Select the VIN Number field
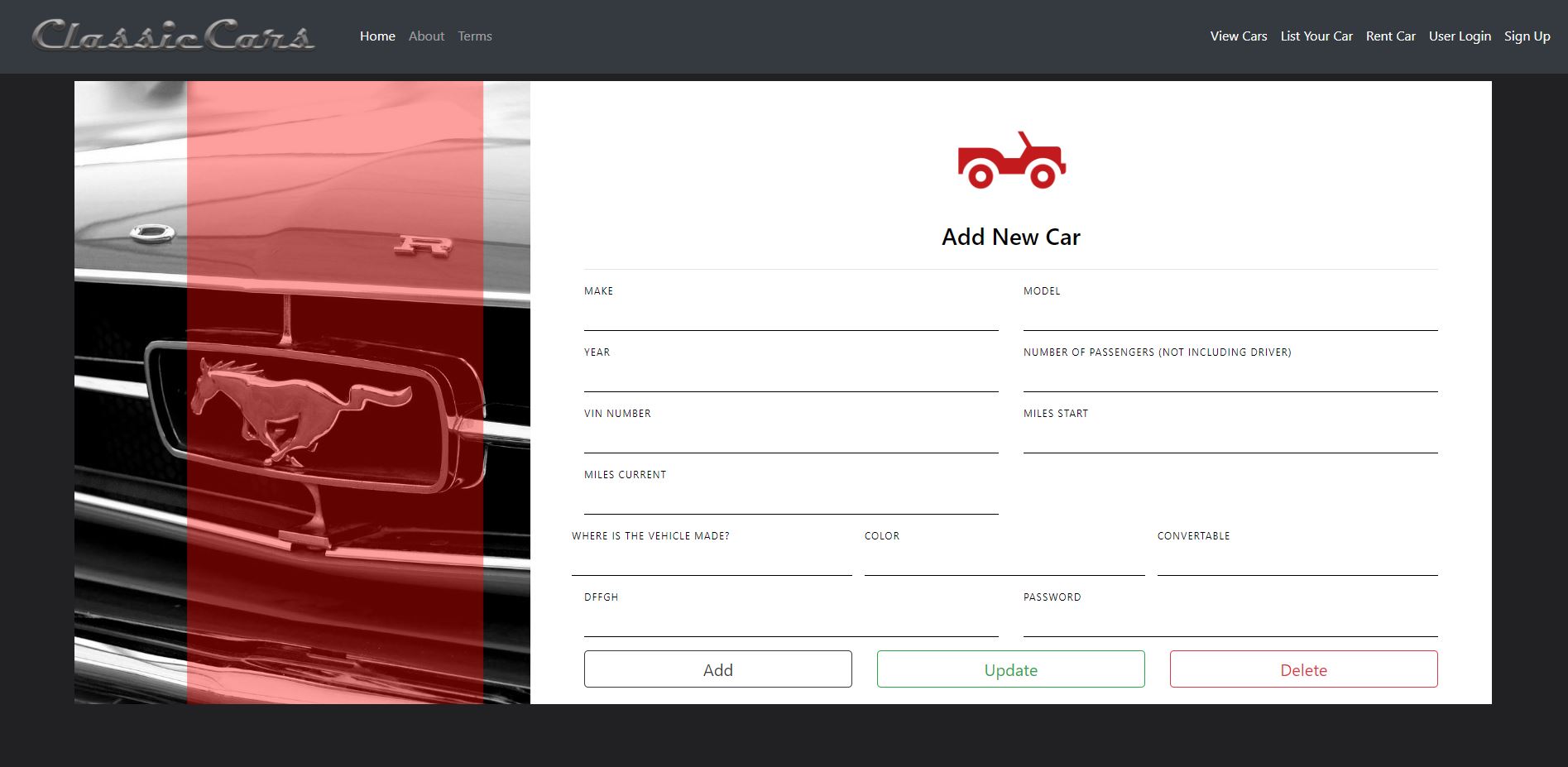This screenshot has width=1568, height=767. (x=791, y=438)
